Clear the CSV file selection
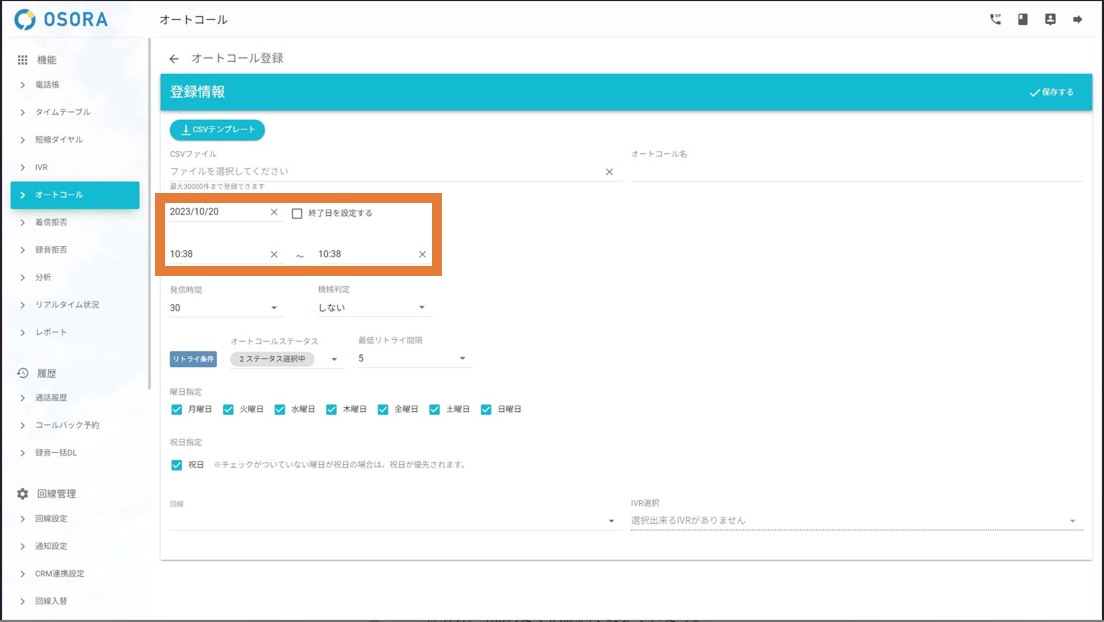 (609, 172)
